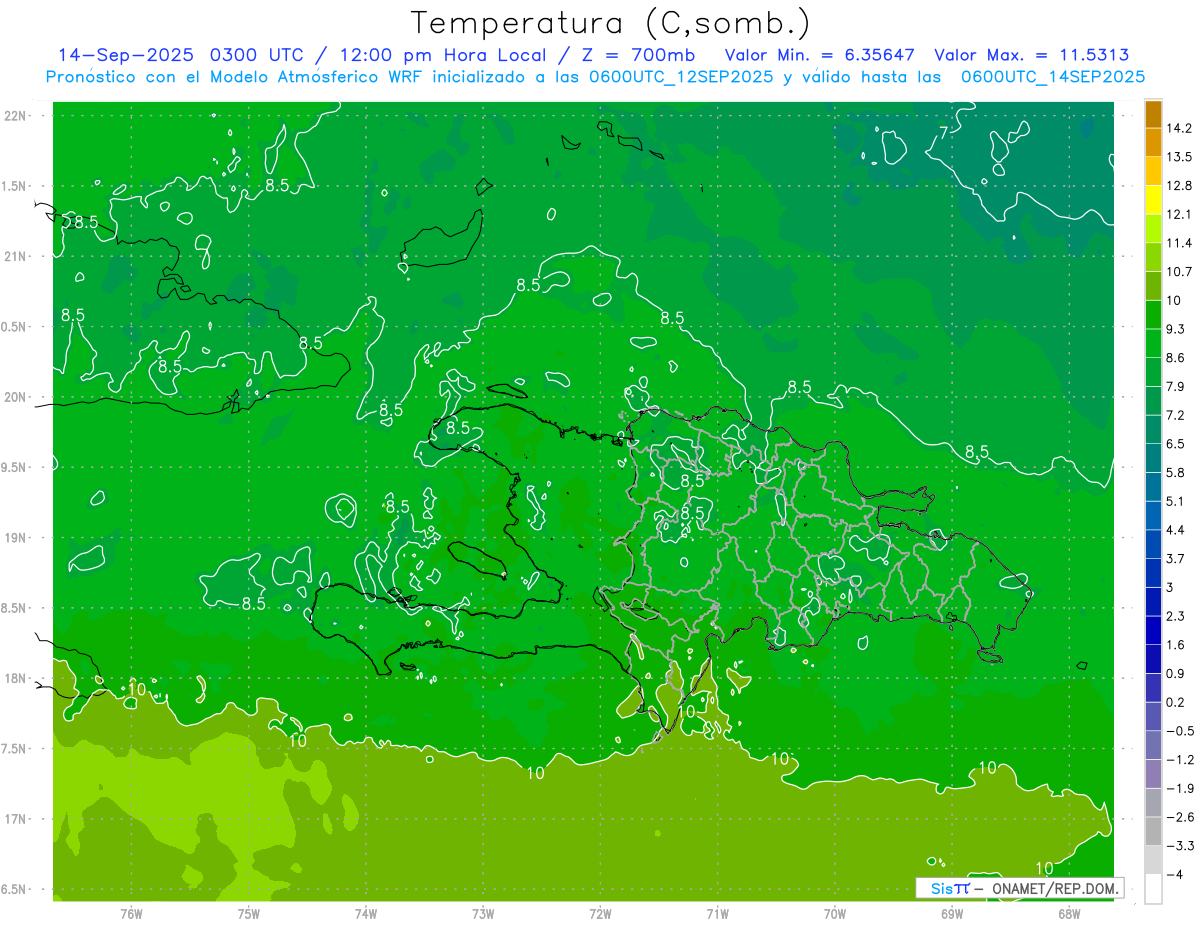Image resolution: width=1200 pixels, height=927 pixels.
Task: Click the 'SisTT - ONAMET/REP.DOM.' credit label
Action: (x=1020, y=888)
